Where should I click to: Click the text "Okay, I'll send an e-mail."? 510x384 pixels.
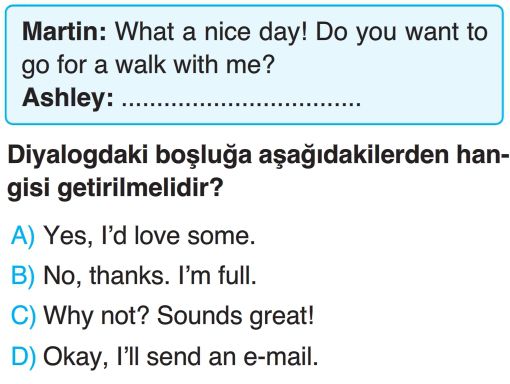click(181, 357)
